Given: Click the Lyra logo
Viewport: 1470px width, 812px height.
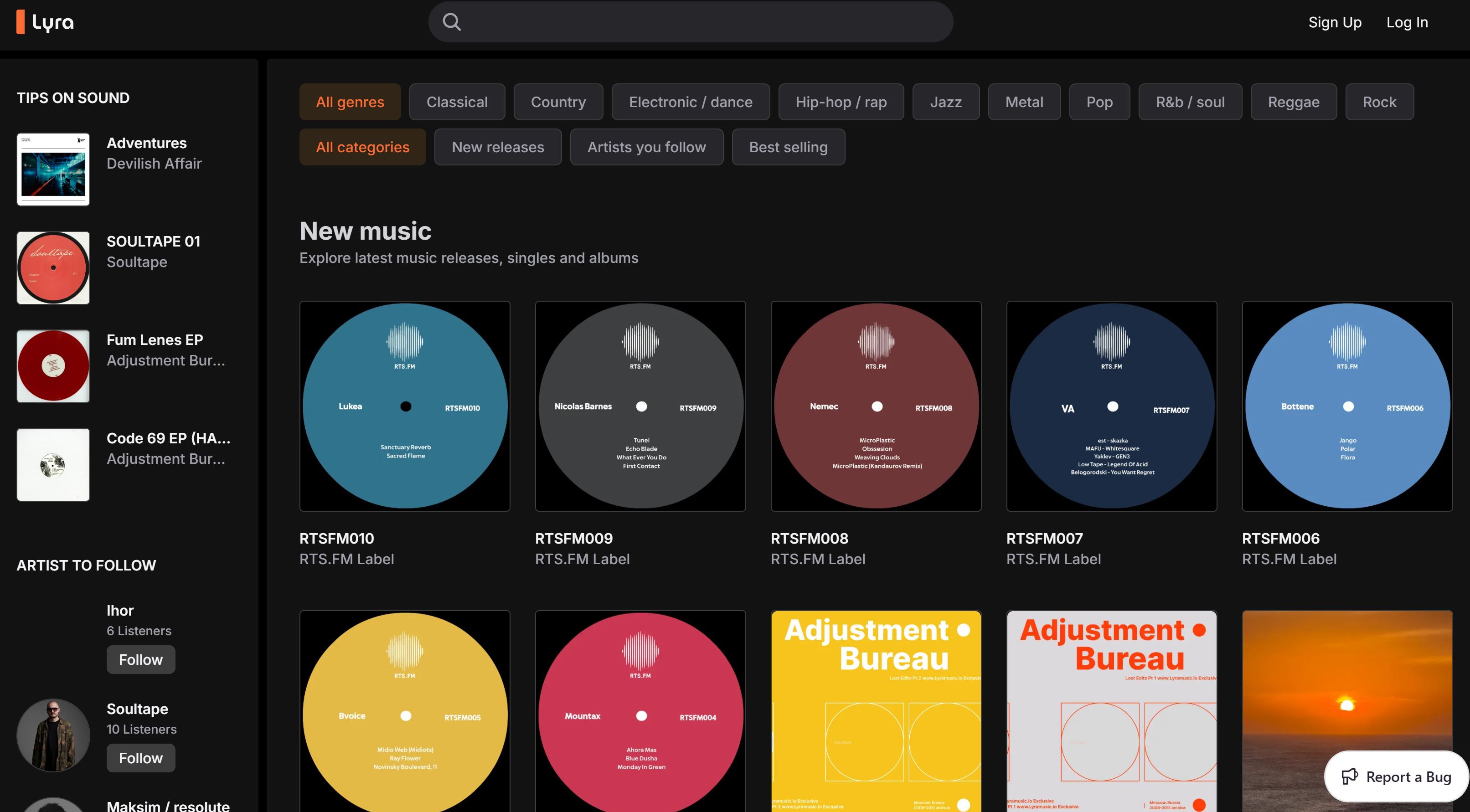Looking at the screenshot, I should [x=45, y=22].
